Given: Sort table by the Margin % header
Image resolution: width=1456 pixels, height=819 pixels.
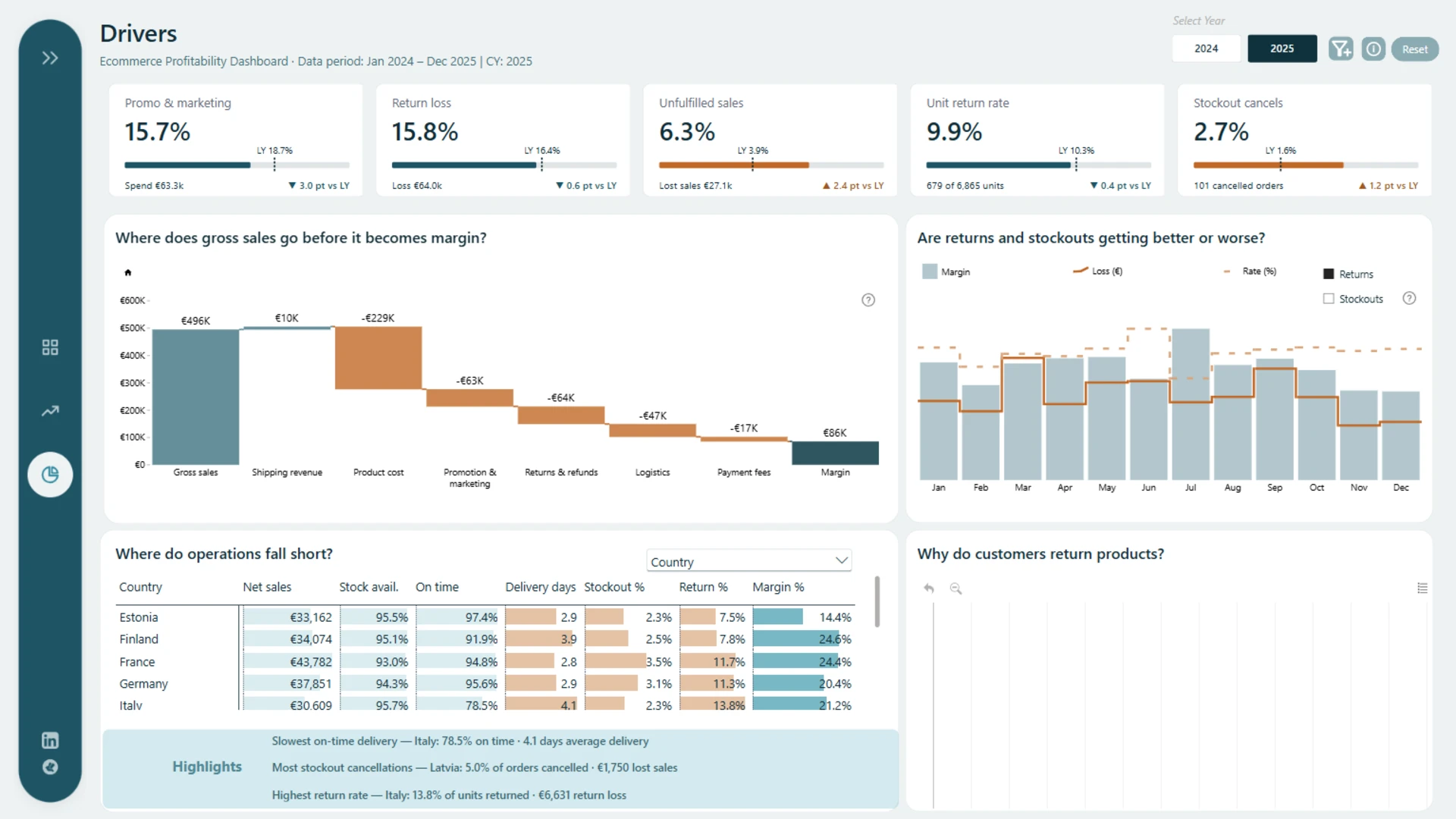Looking at the screenshot, I should click(x=778, y=587).
